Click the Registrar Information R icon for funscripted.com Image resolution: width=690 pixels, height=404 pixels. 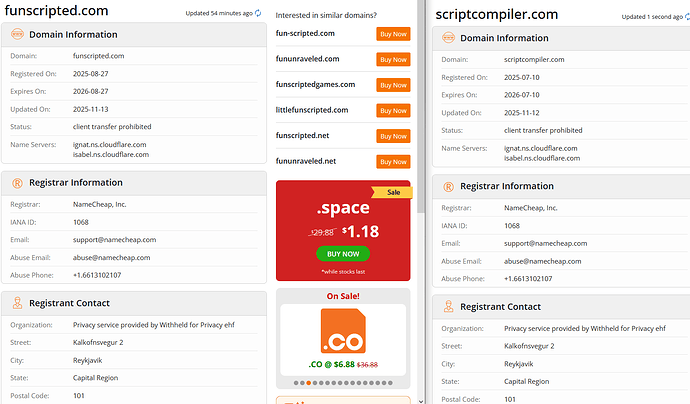[x=17, y=183]
